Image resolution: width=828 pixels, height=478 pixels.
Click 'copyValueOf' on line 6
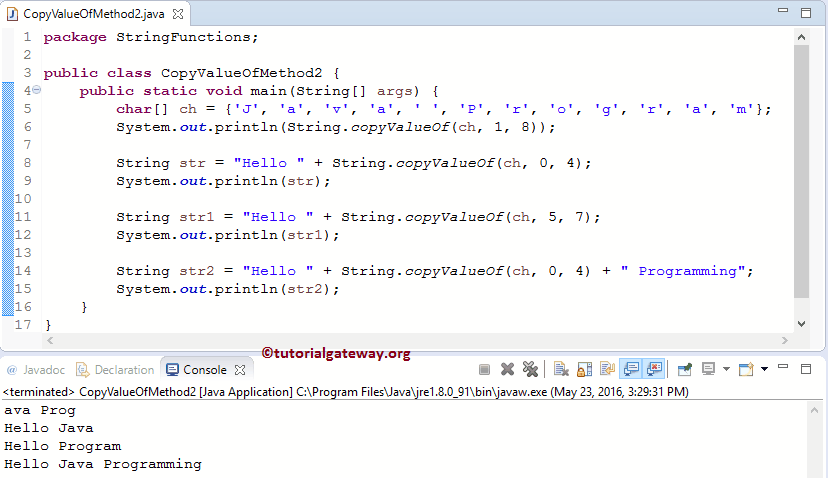click(x=400, y=127)
